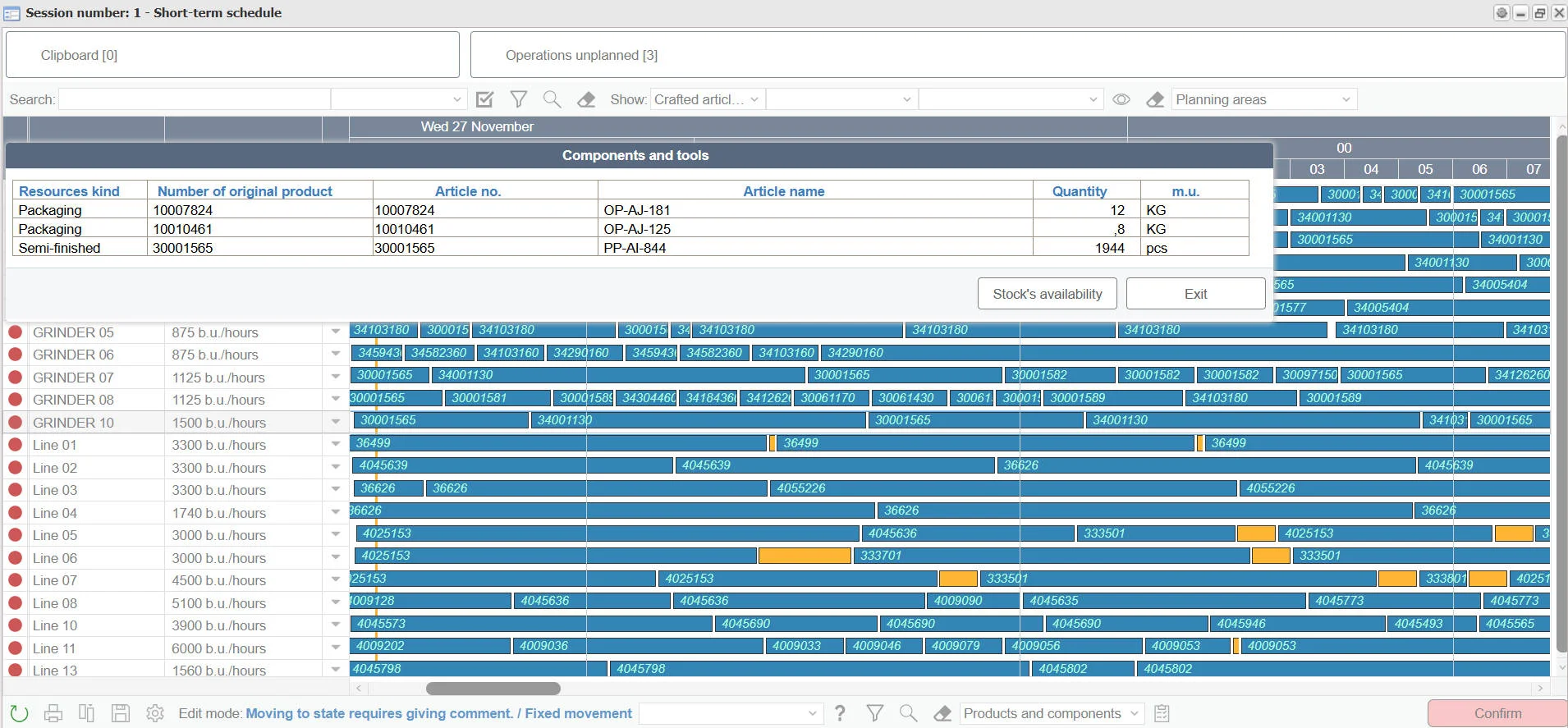The height and width of the screenshot is (728, 1568).
Task: Click the Stock's availability button
Action: [x=1048, y=294]
